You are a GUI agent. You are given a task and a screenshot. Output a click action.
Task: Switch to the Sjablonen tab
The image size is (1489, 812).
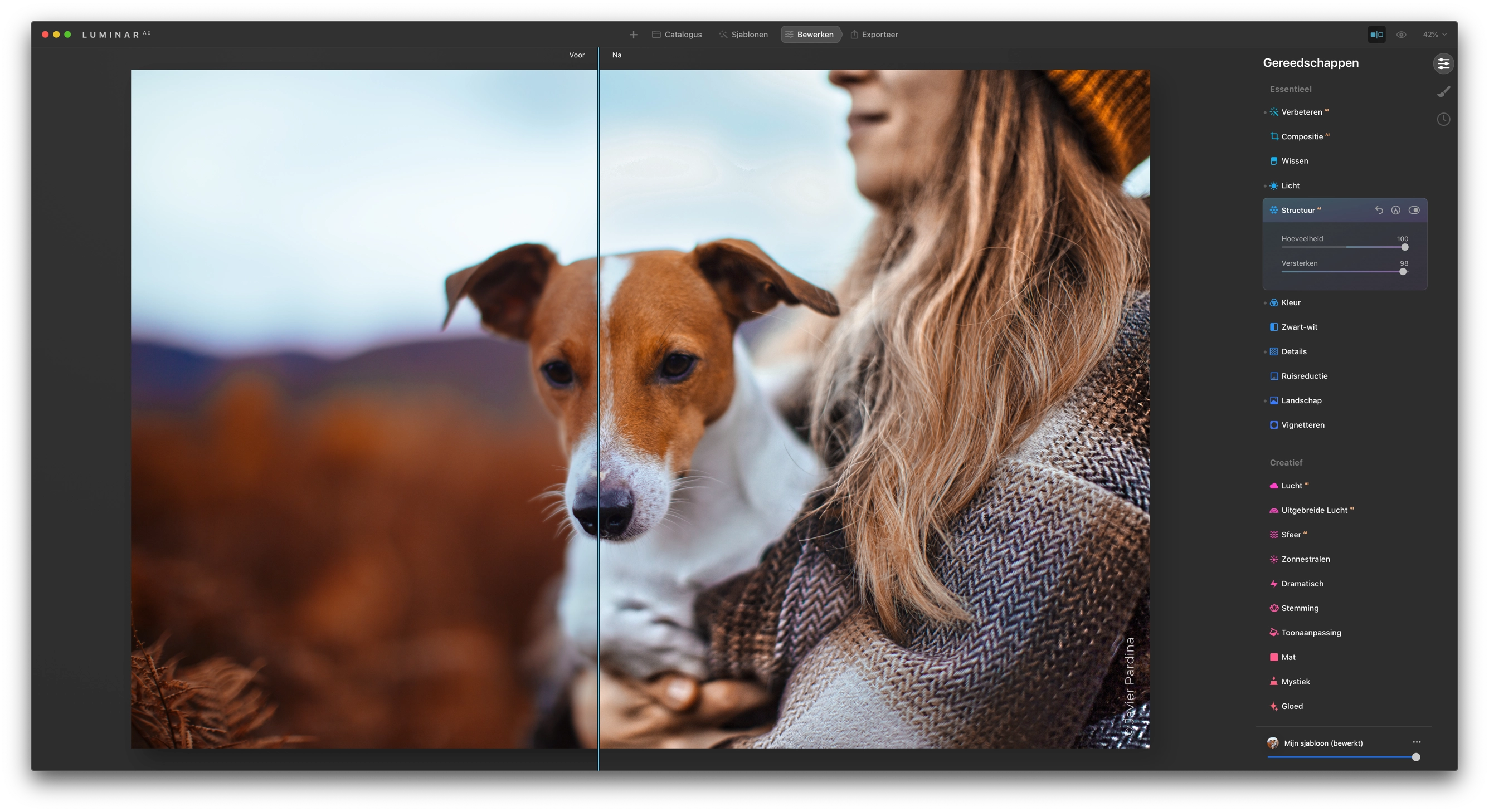(x=743, y=35)
